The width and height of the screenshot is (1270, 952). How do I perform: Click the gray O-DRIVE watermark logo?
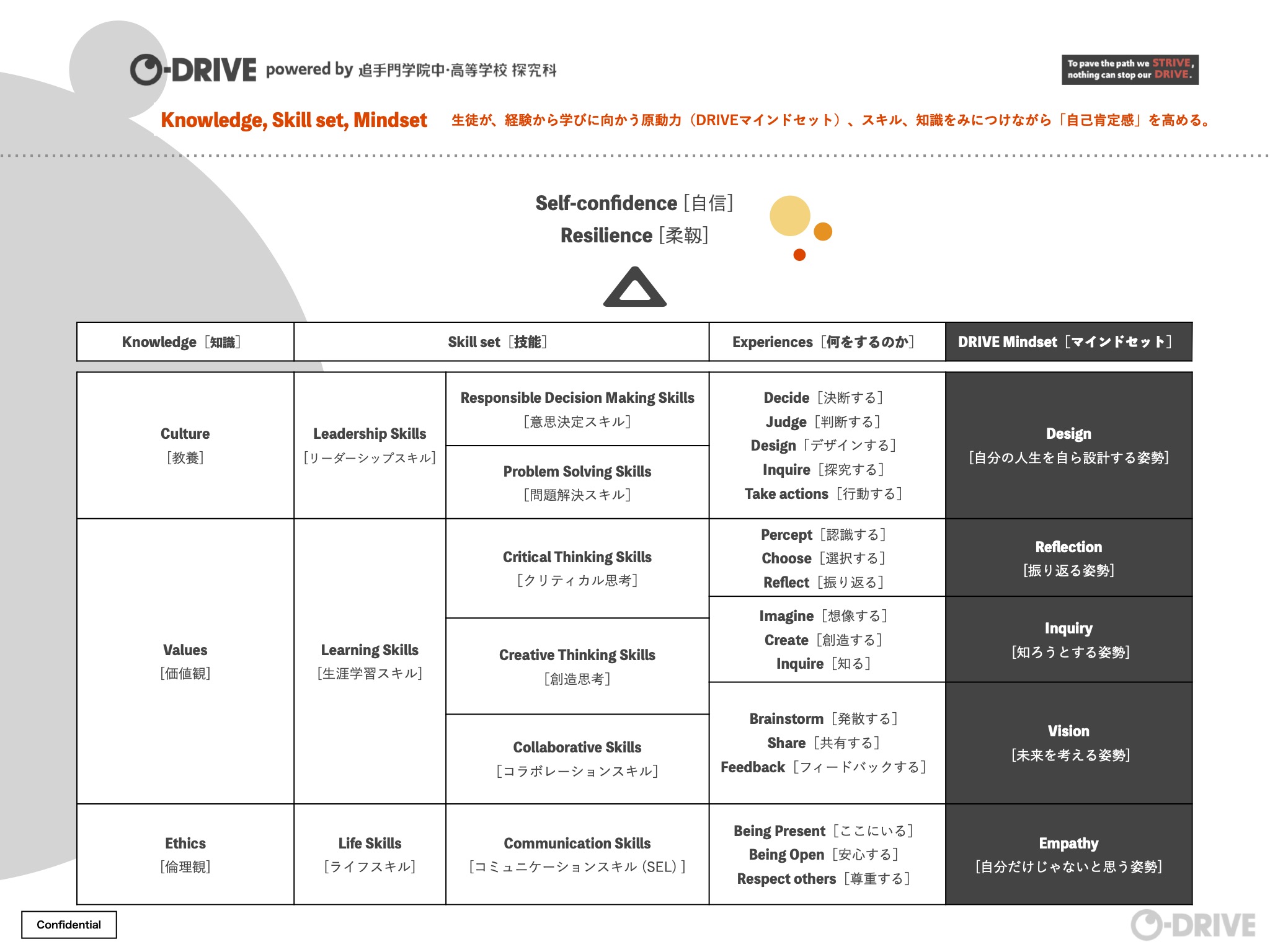pos(1192,925)
